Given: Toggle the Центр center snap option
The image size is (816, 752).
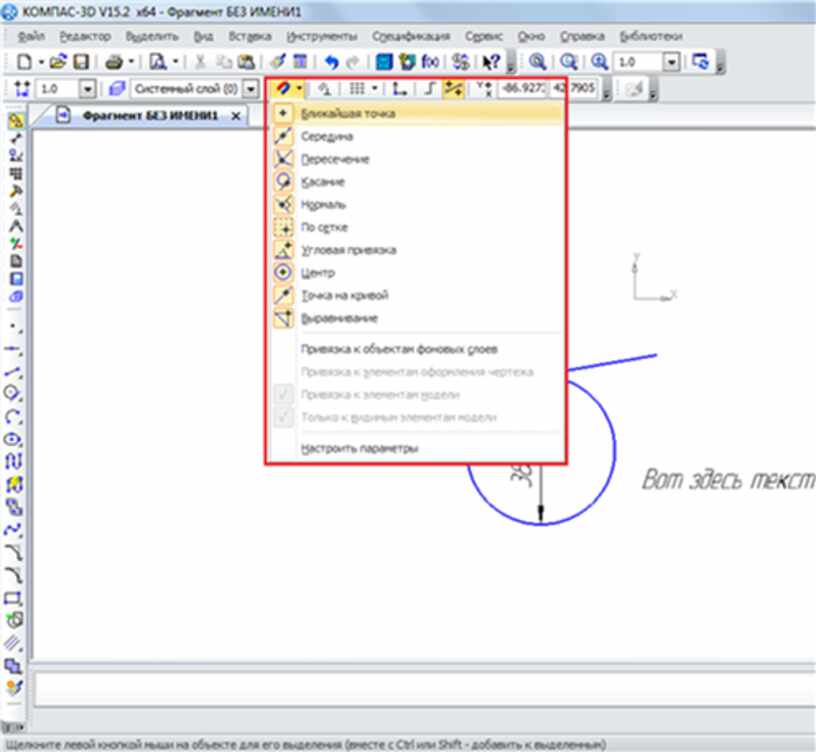Looking at the screenshot, I should [x=318, y=273].
